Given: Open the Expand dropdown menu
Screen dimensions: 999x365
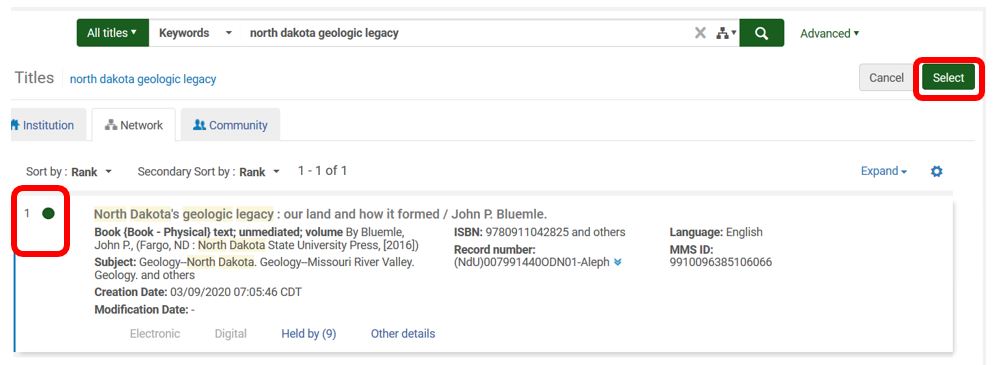Looking at the screenshot, I should [x=884, y=171].
